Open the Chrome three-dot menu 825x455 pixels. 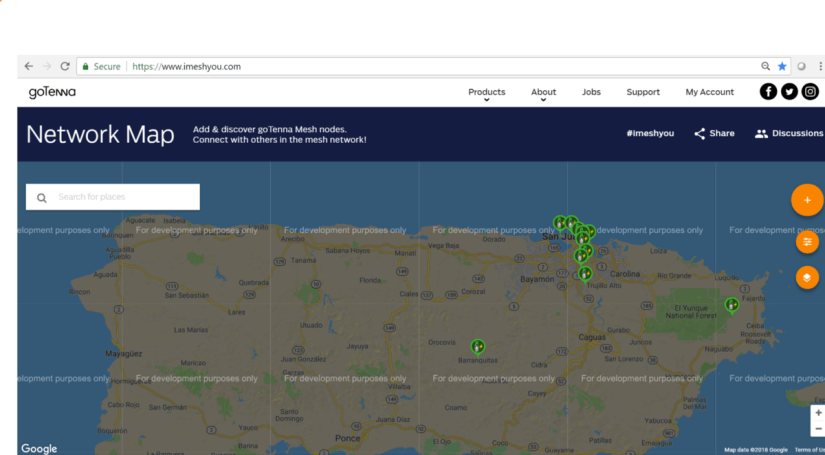tap(819, 66)
